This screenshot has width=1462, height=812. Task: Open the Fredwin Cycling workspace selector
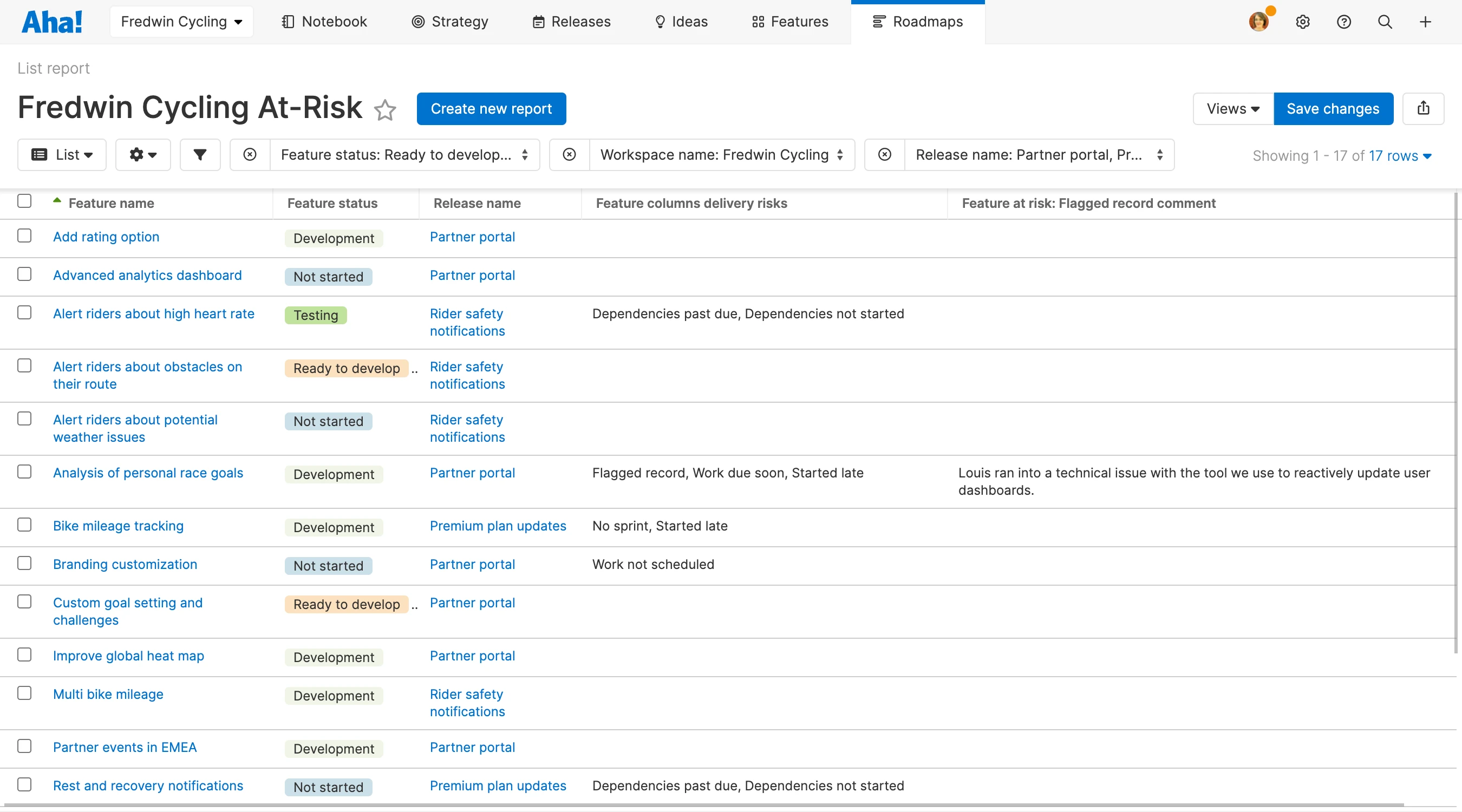(181, 22)
